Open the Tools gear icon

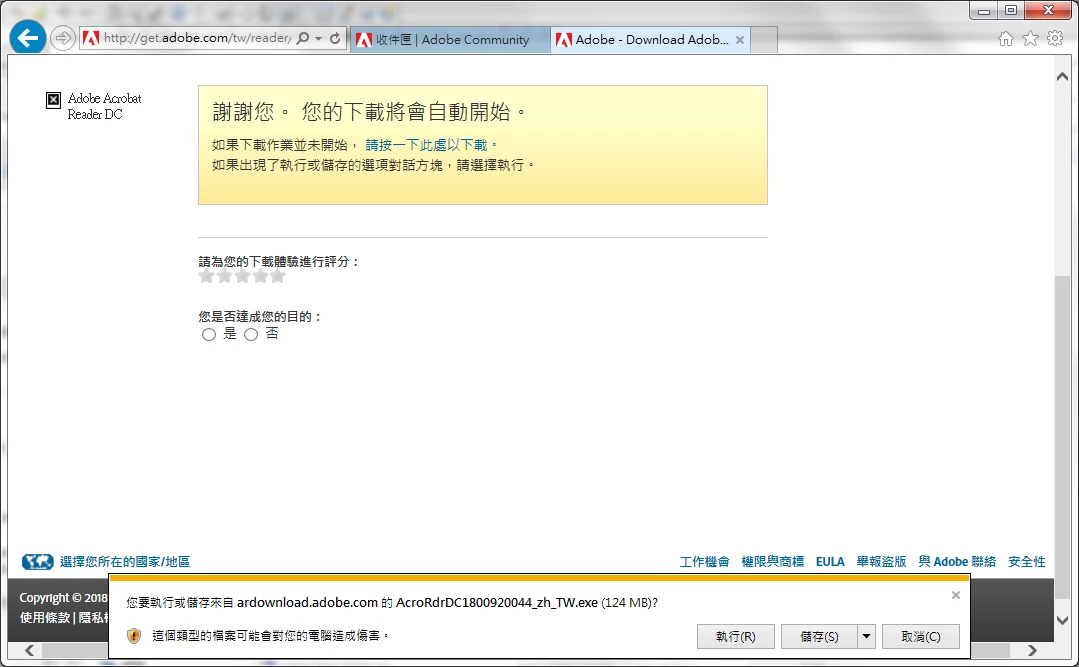click(x=1055, y=39)
